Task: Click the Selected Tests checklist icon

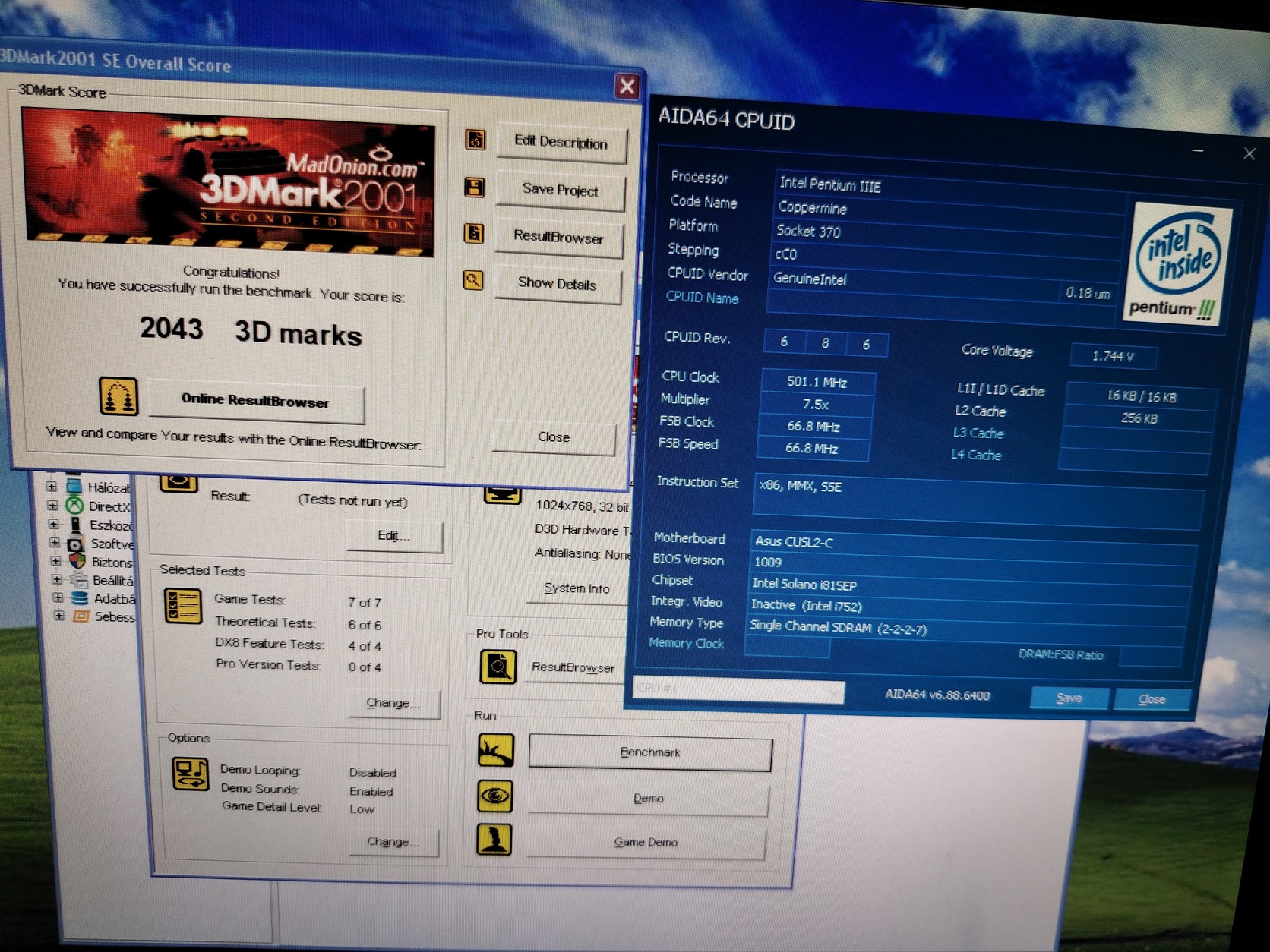Action: (x=183, y=606)
